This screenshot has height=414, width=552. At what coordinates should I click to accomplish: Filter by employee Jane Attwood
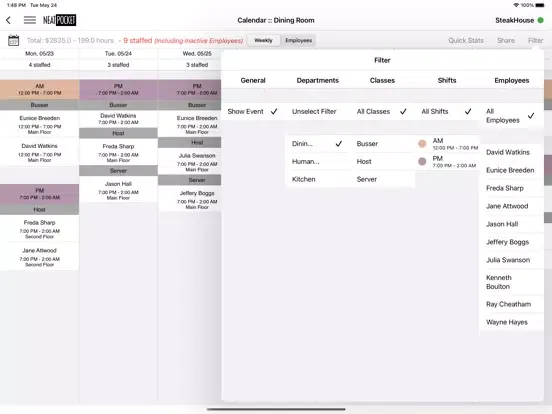click(x=512, y=206)
